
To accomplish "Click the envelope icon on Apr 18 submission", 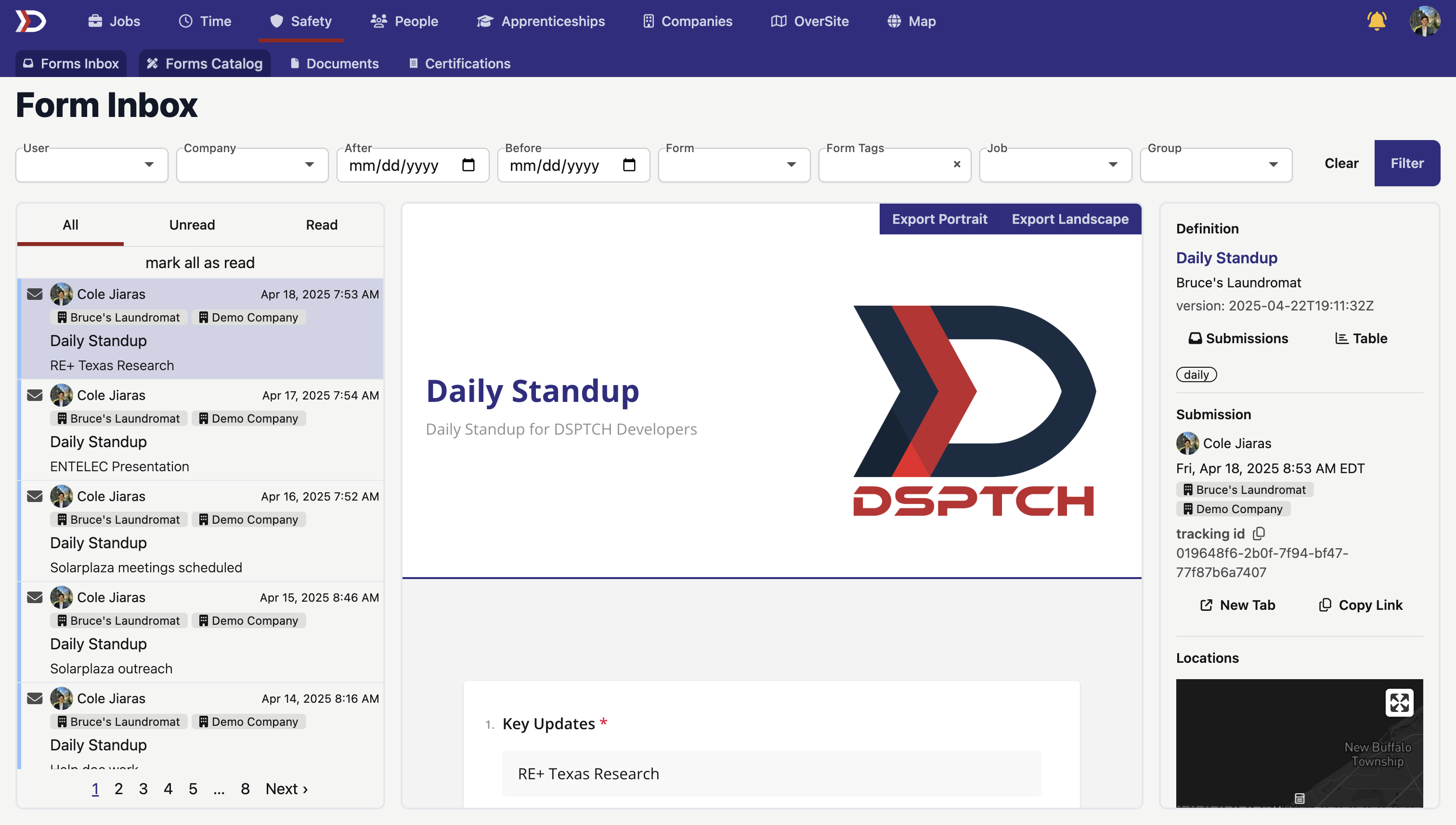I will (x=35, y=294).
